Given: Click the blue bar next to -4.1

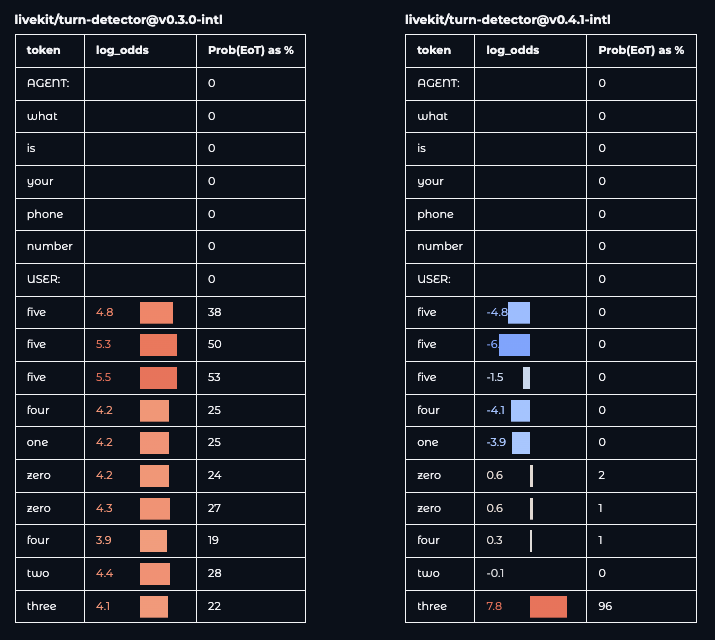Looking at the screenshot, I should click(520, 410).
